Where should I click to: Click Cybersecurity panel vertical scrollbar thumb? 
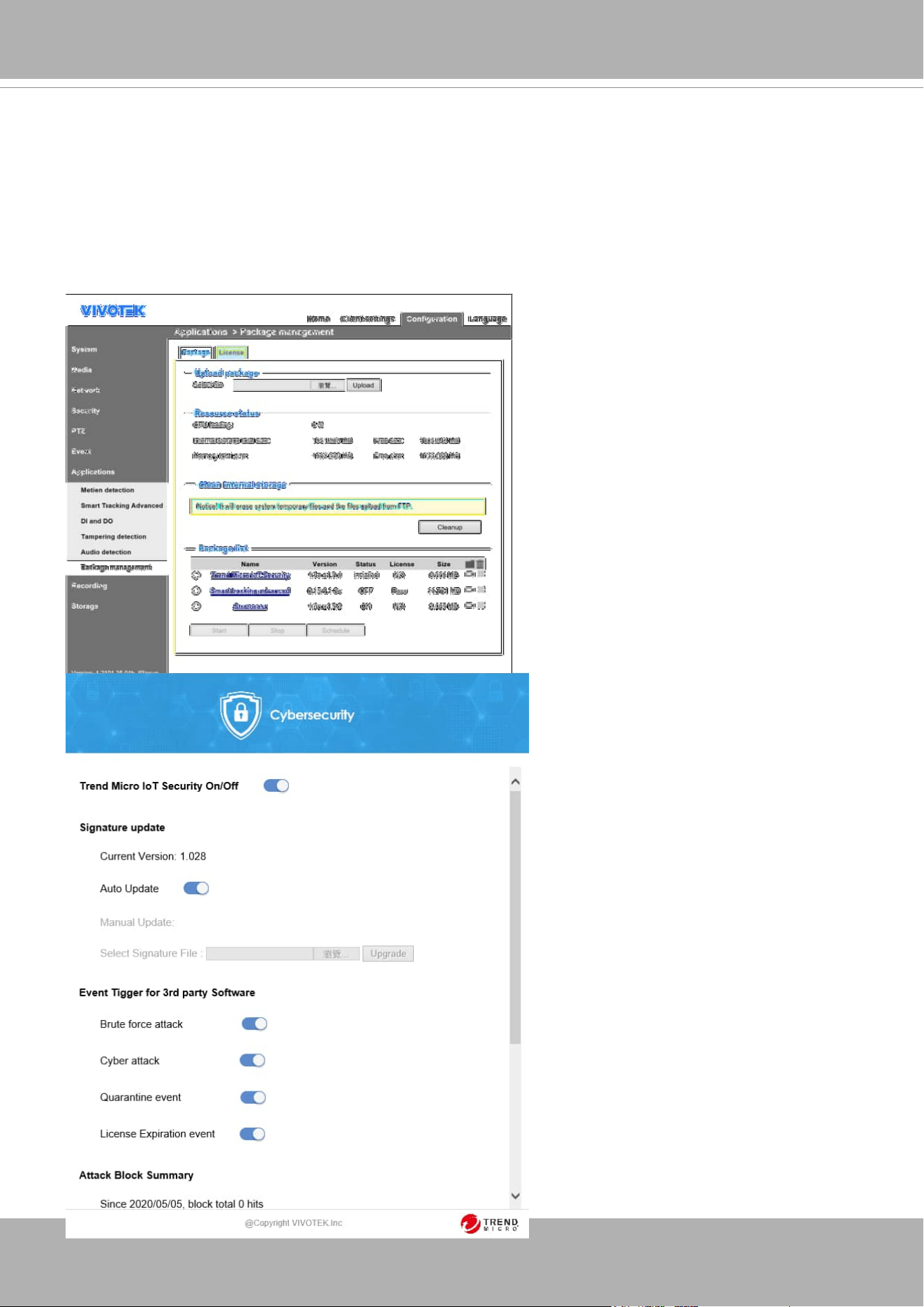(515, 917)
